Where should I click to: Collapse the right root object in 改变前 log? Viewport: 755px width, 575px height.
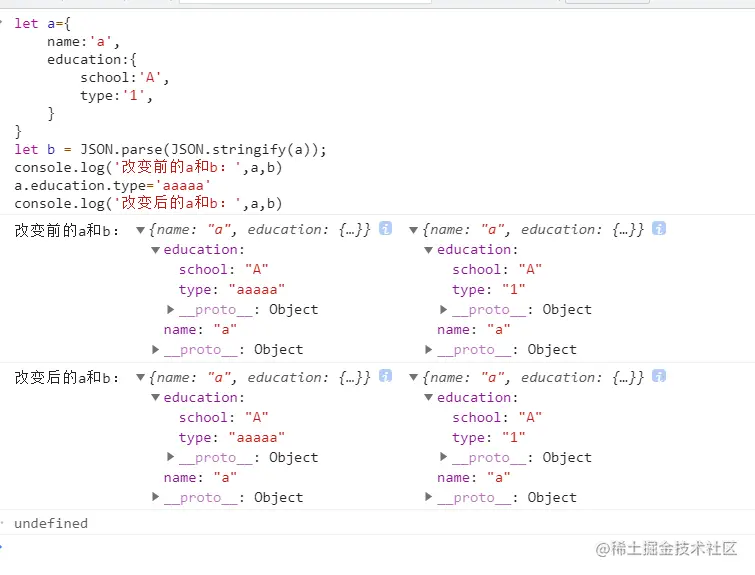pyautogui.click(x=413, y=230)
